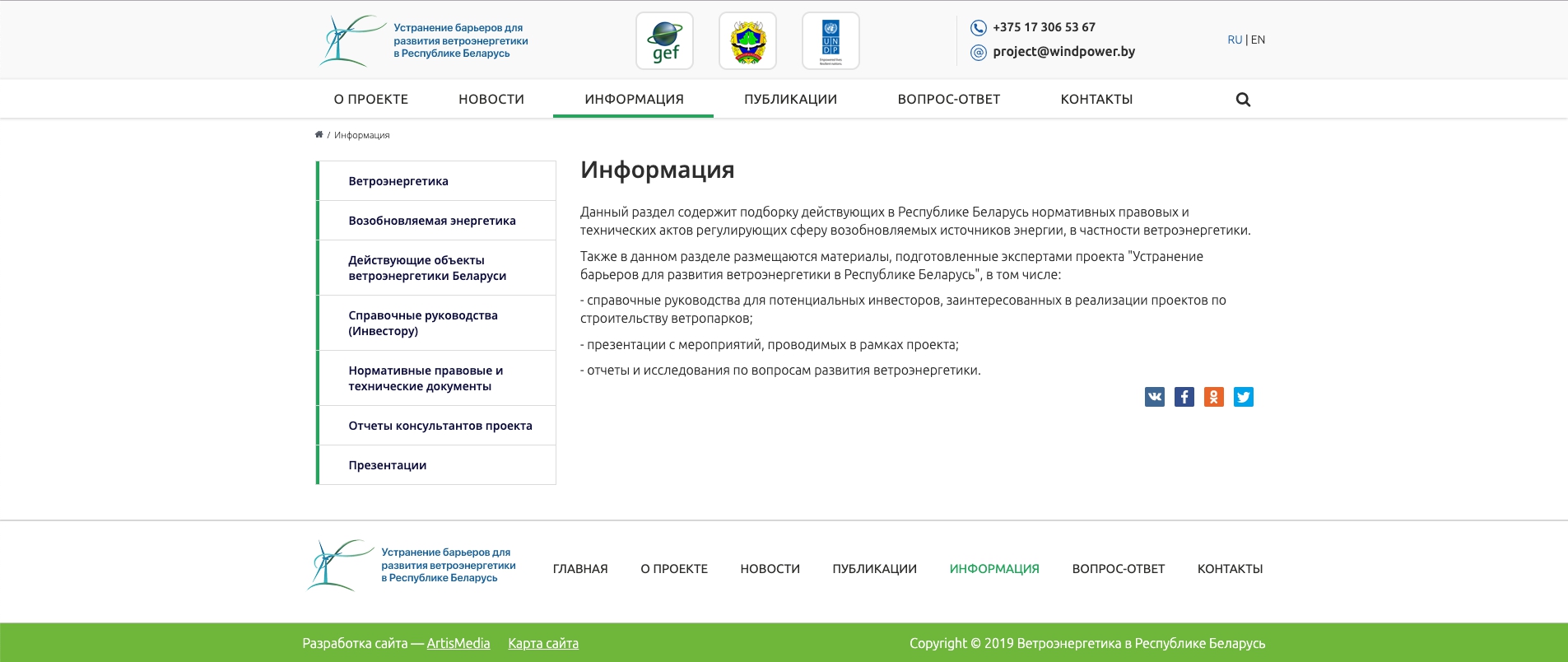Click the UNDP logo icon

(x=831, y=41)
